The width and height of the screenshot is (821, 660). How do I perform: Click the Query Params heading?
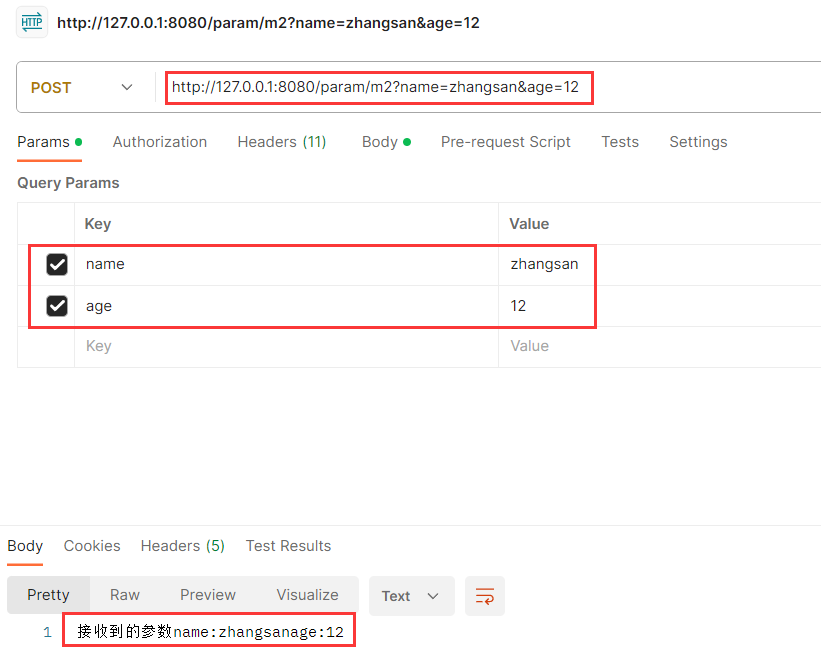[68, 183]
